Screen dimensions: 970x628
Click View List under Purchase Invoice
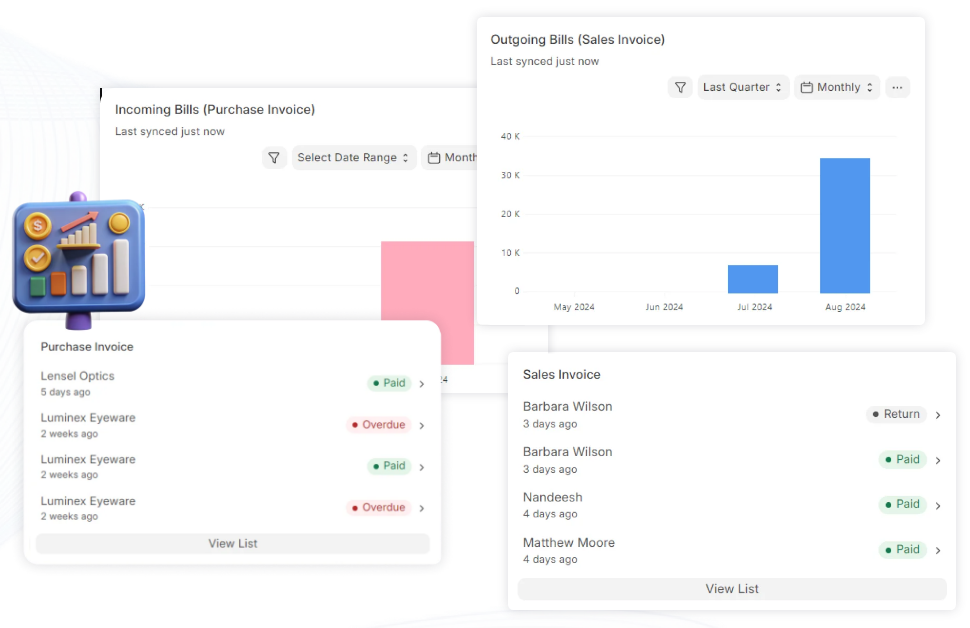pos(232,543)
